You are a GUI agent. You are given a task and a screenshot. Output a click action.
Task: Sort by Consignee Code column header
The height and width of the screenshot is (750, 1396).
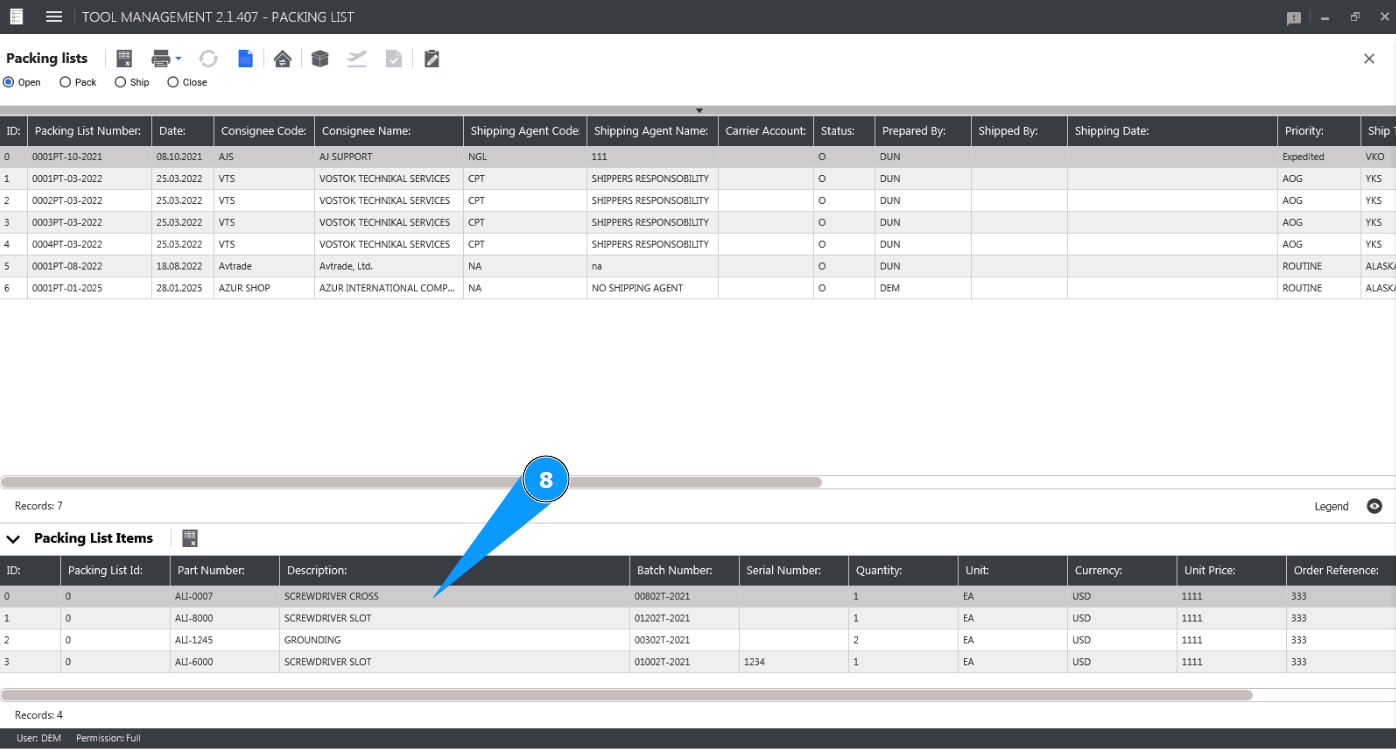[x=264, y=131]
